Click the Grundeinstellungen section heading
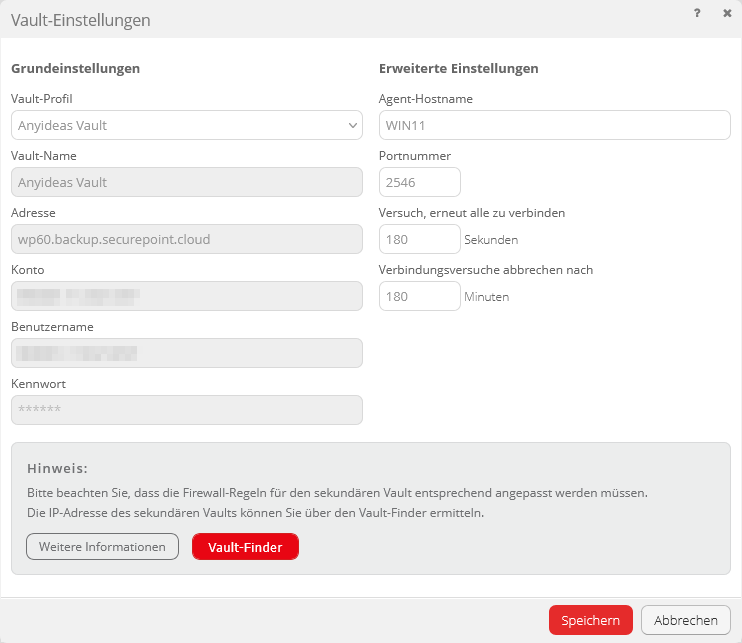 75,69
